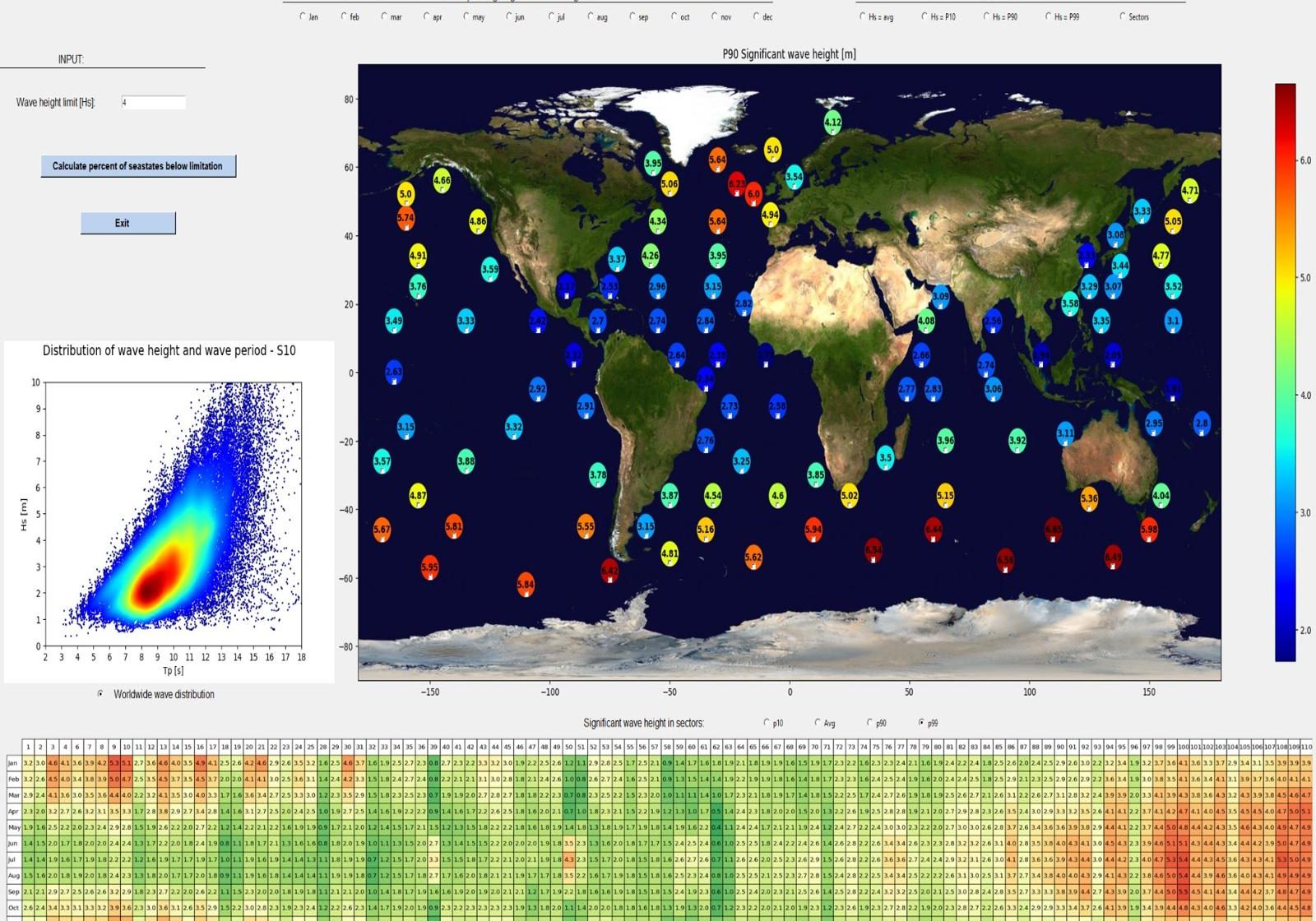1316x921 pixels.
Task: Select p10 for sector wave height
Action: pyautogui.click(x=767, y=723)
